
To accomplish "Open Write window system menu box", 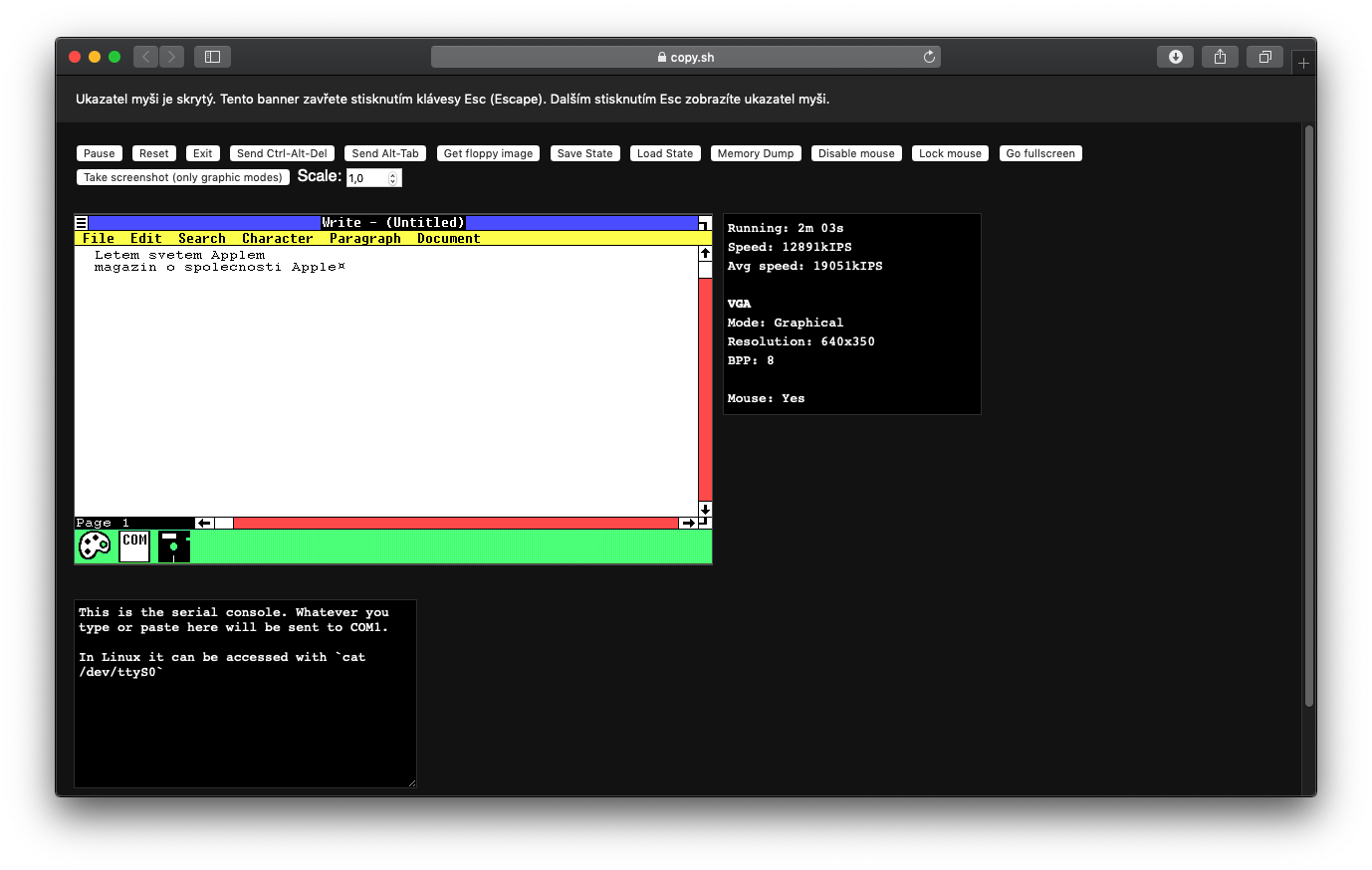I will [x=82, y=223].
